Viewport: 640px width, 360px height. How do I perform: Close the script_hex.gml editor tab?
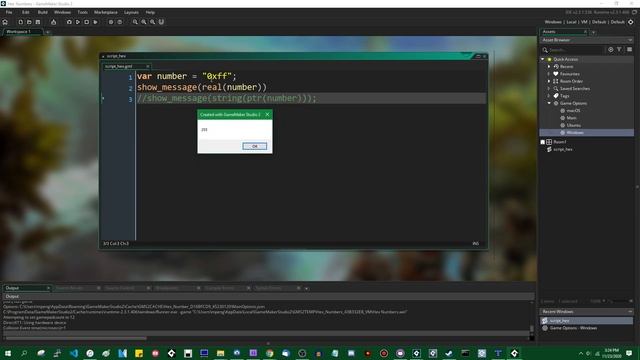pyautogui.click(x=148, y=66)
